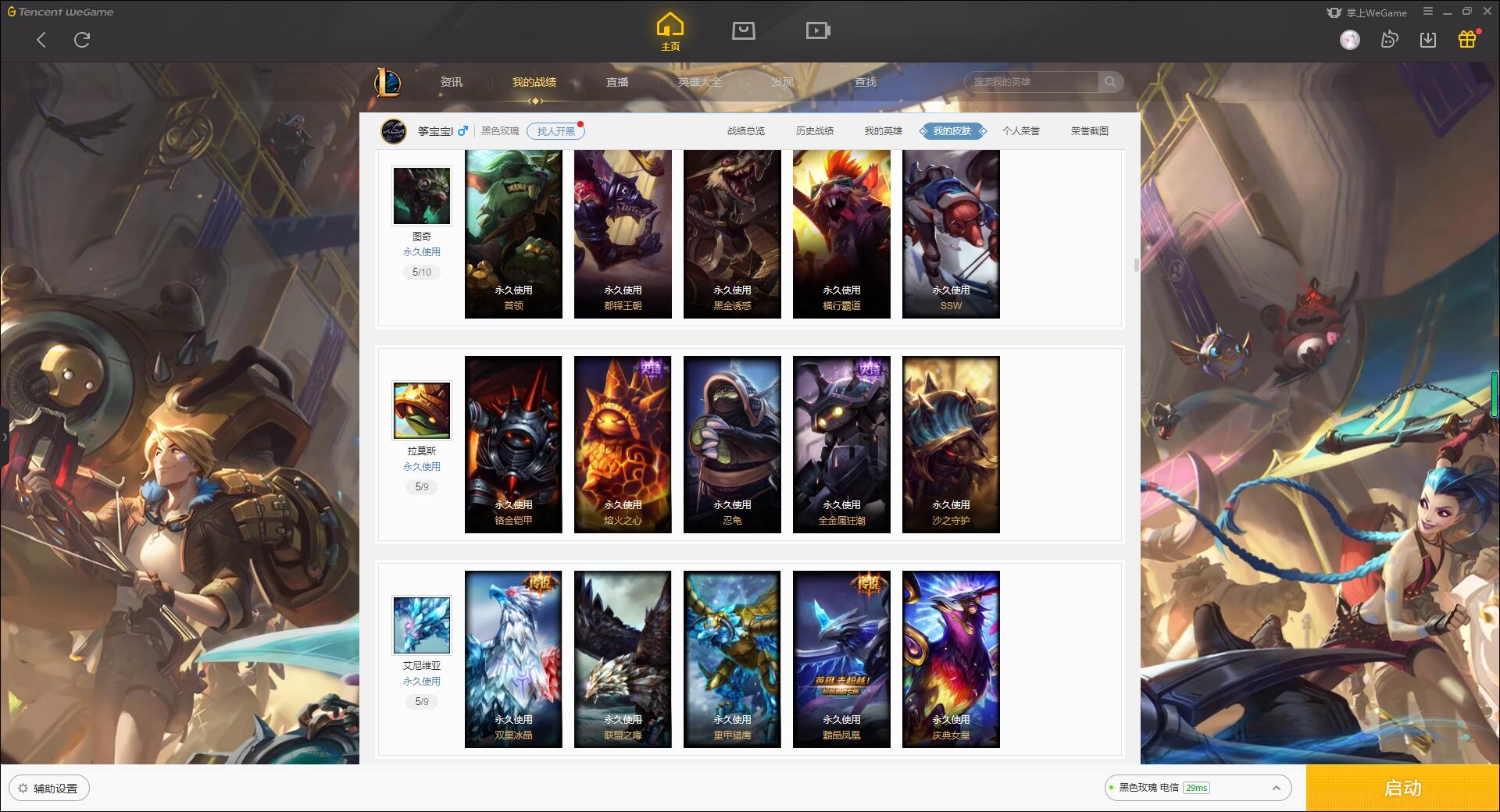Open the 全金属狂潮 skin card
Screen dimensions: 1500x812
[841, 445]
